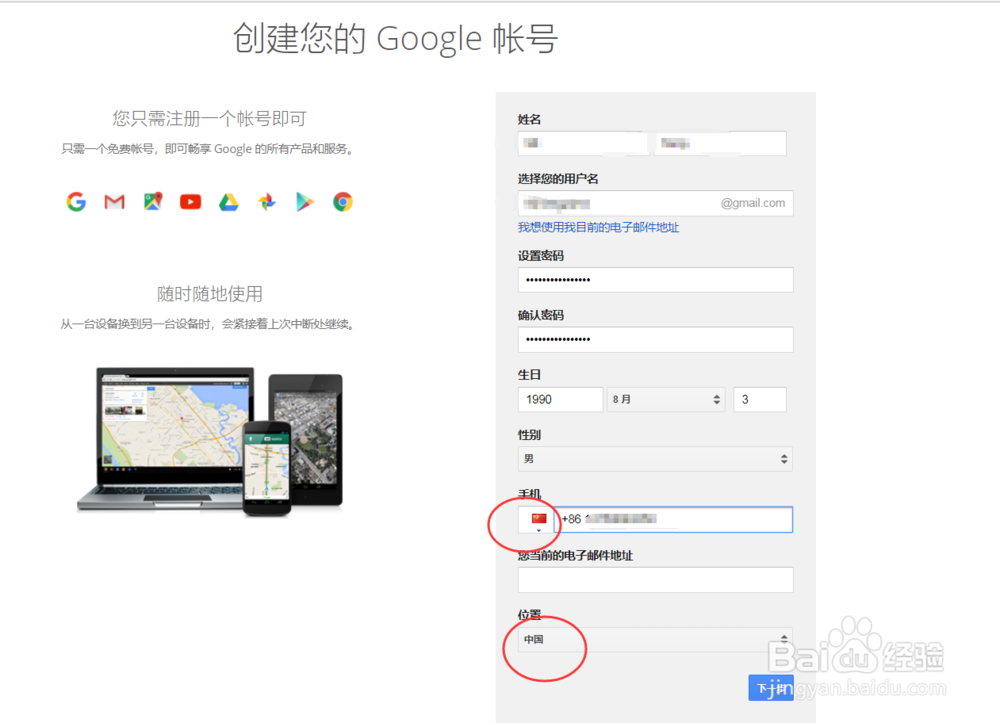The height and width of the screenshot is (723, 1000).
Task: Click the text 您只需注册一个帐号即可
Action: (x=210, y=119)
